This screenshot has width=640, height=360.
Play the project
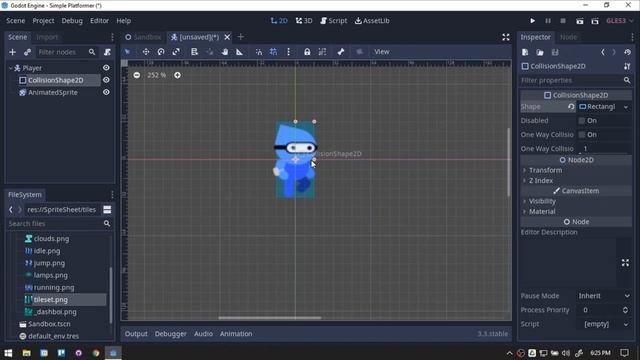pos(533,21)
